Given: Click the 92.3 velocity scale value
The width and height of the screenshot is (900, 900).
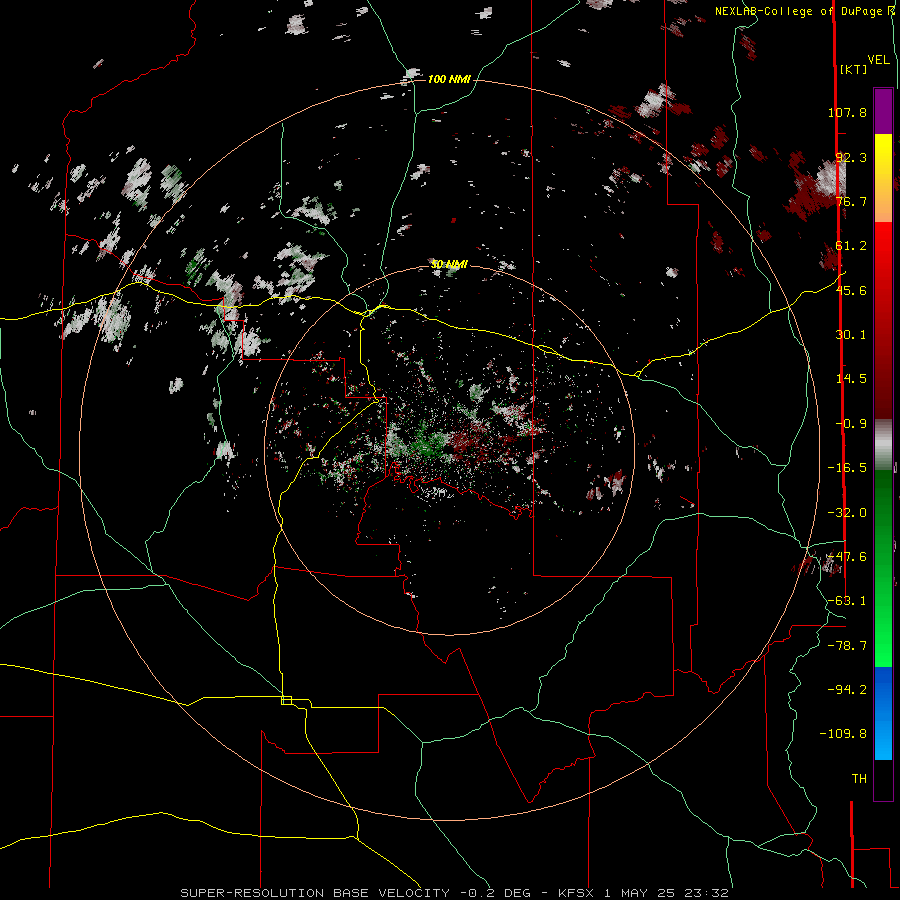Looking at the screenshot, I should click(851, 157).
